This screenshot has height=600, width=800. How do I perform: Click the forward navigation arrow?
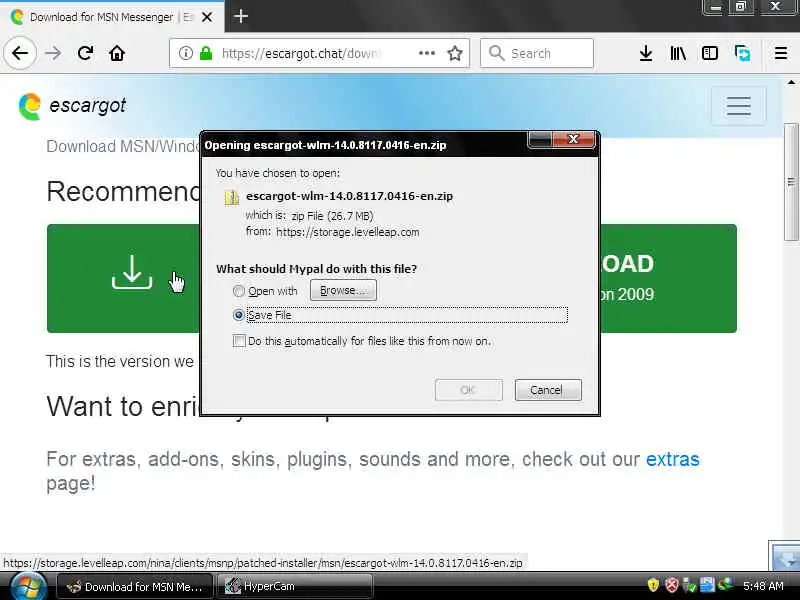tap(53, 53)
